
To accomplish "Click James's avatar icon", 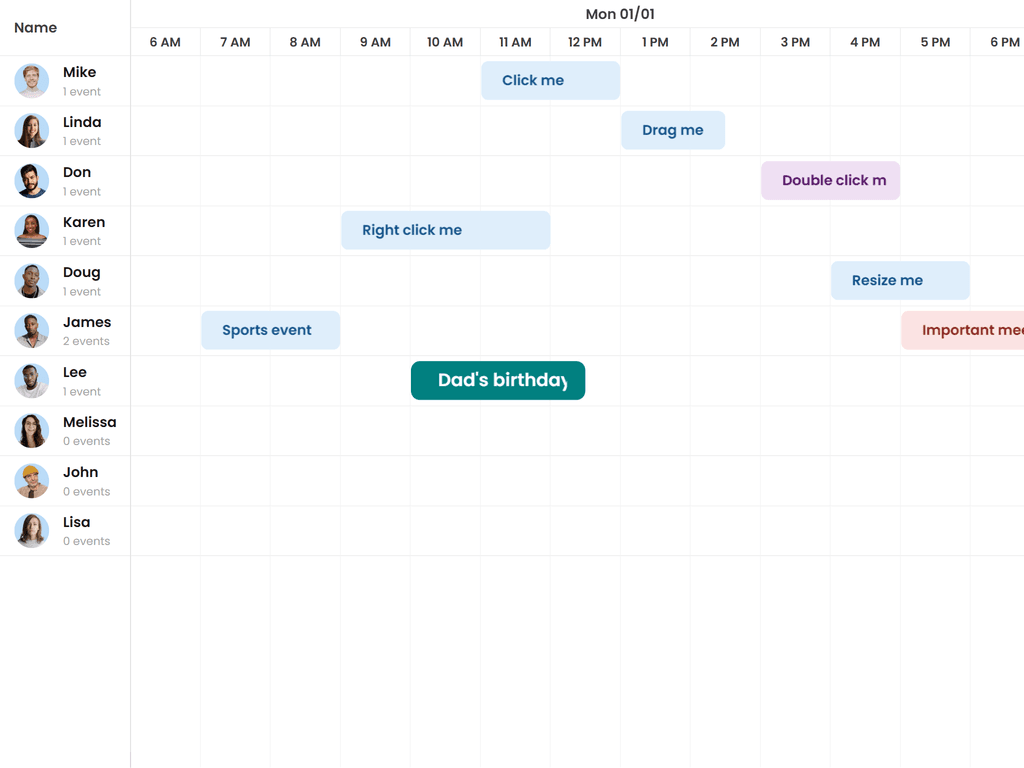I will tap(32, 331).
